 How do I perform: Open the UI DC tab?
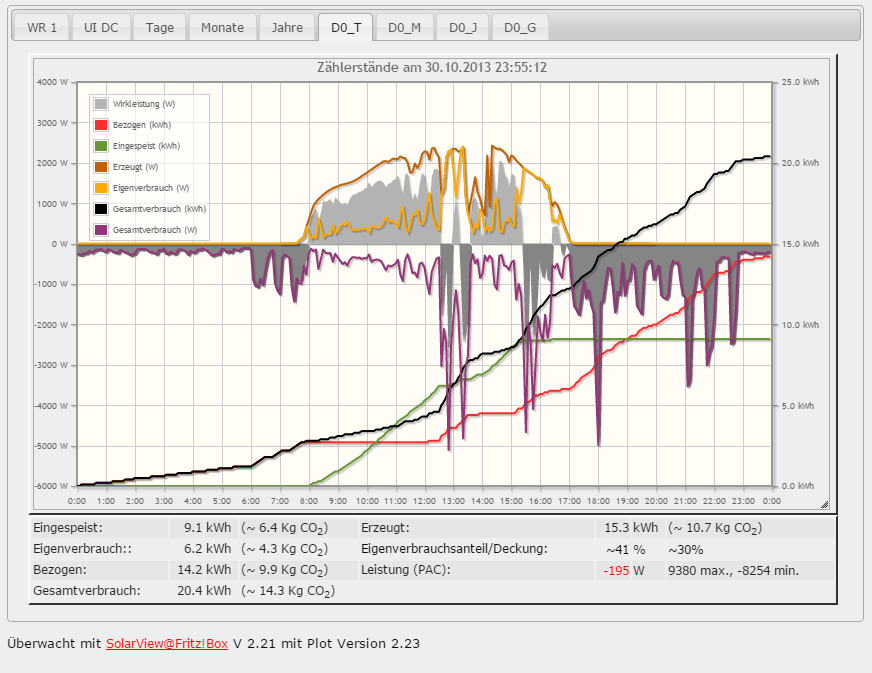tap(101, 27)
